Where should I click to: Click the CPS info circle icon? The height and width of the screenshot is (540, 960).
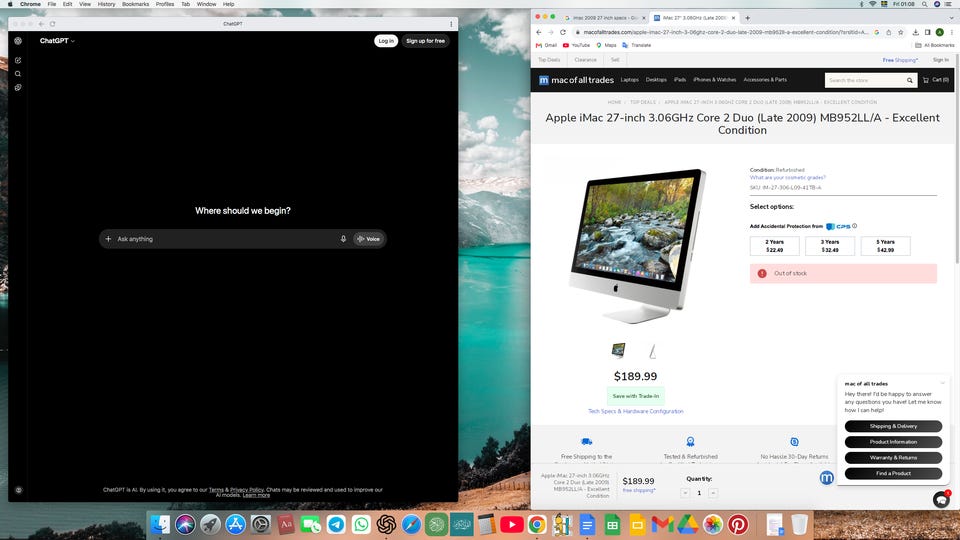point(855,226)
